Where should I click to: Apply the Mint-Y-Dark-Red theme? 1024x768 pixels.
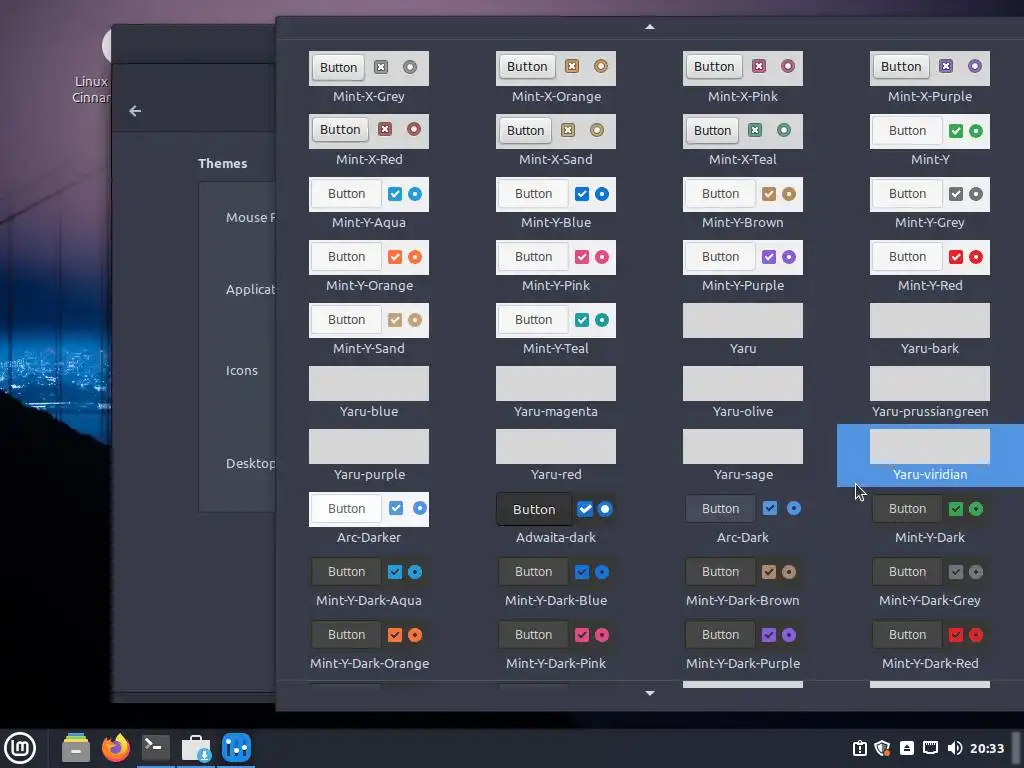(930, 645)
